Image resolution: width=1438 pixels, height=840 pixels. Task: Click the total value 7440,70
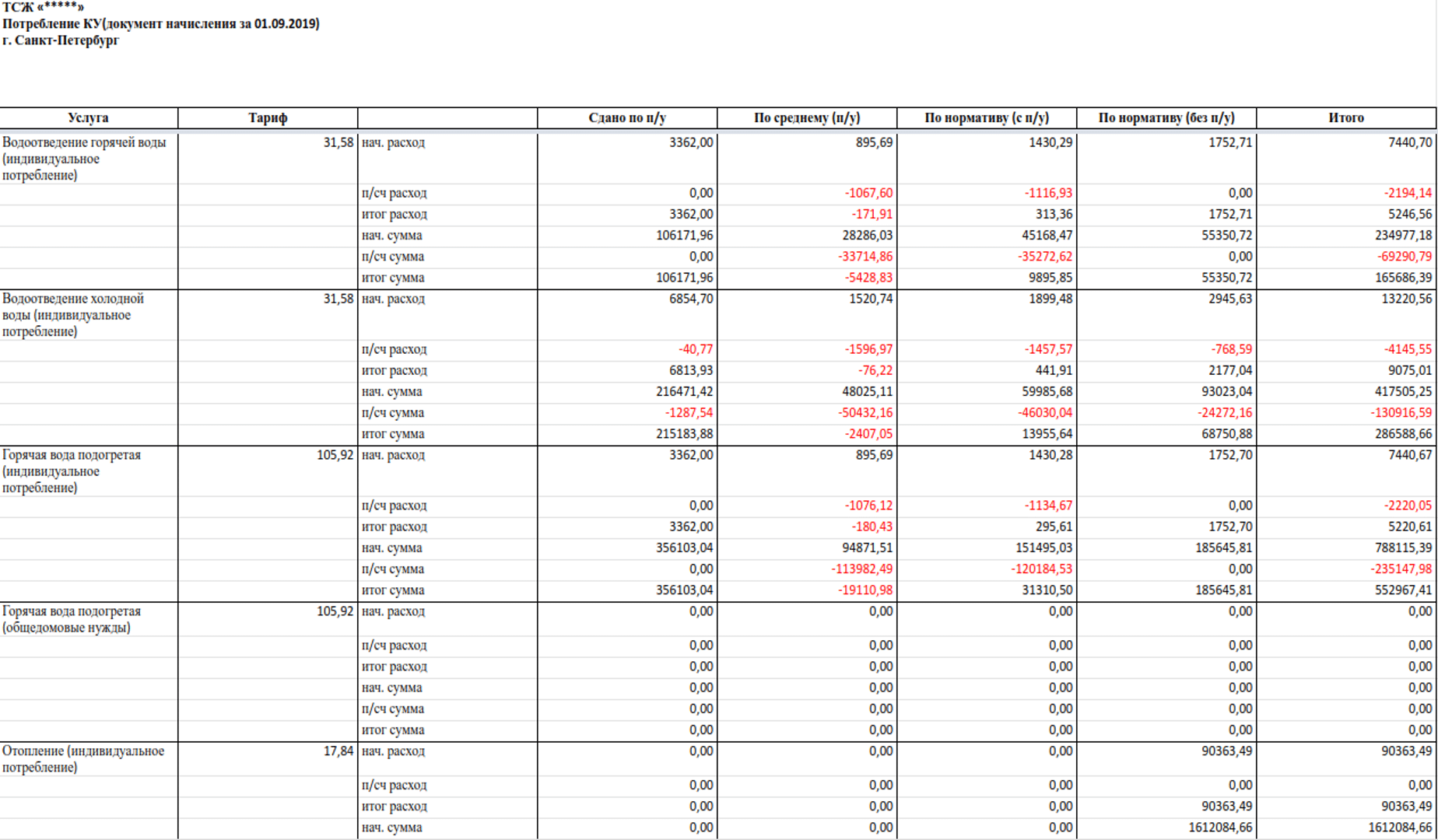click(x=1409, y=142)
